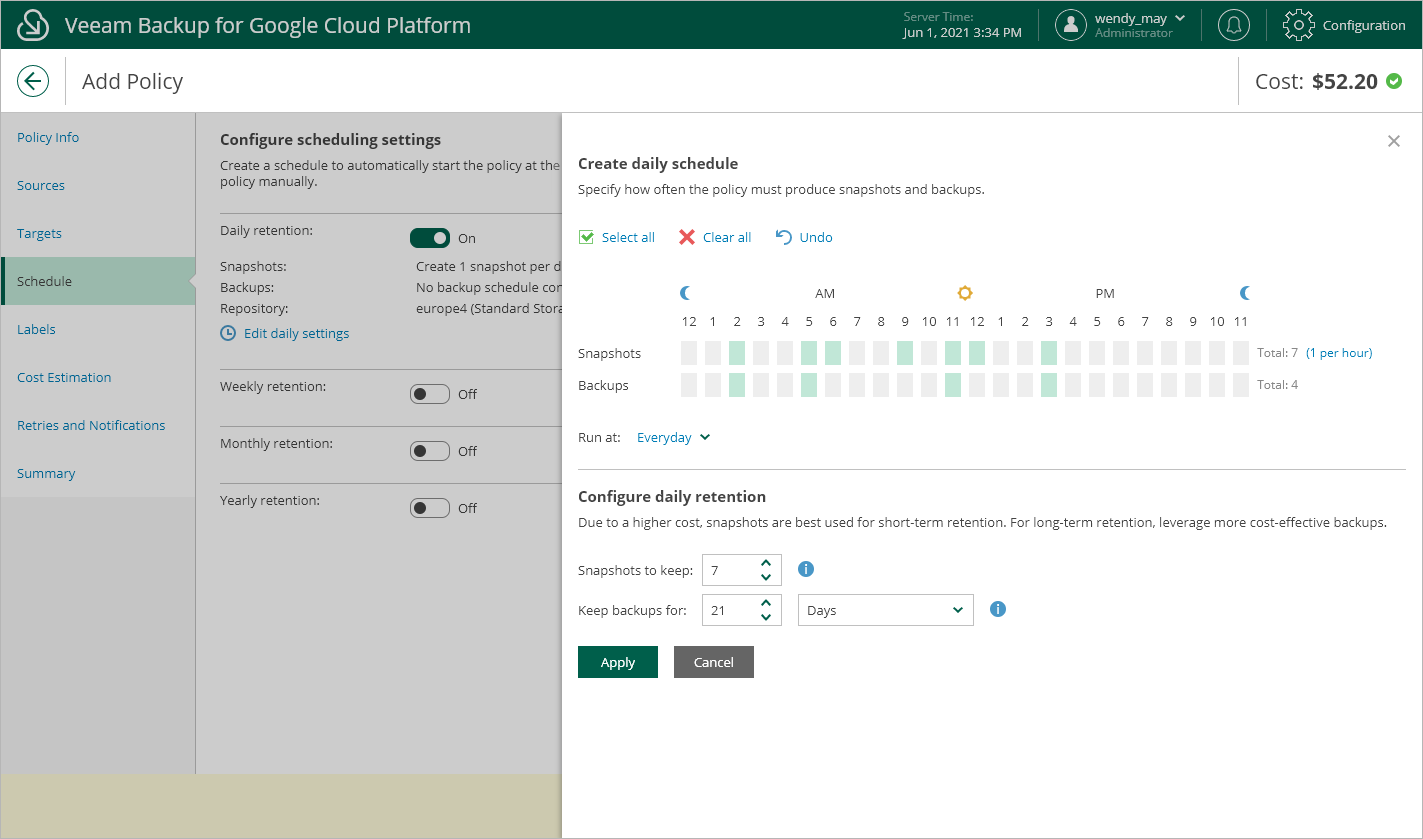Viewport: 1423px width, 839px height.
Task: Click the Create daily schedule heading
Action: click(x=658, y=163)
